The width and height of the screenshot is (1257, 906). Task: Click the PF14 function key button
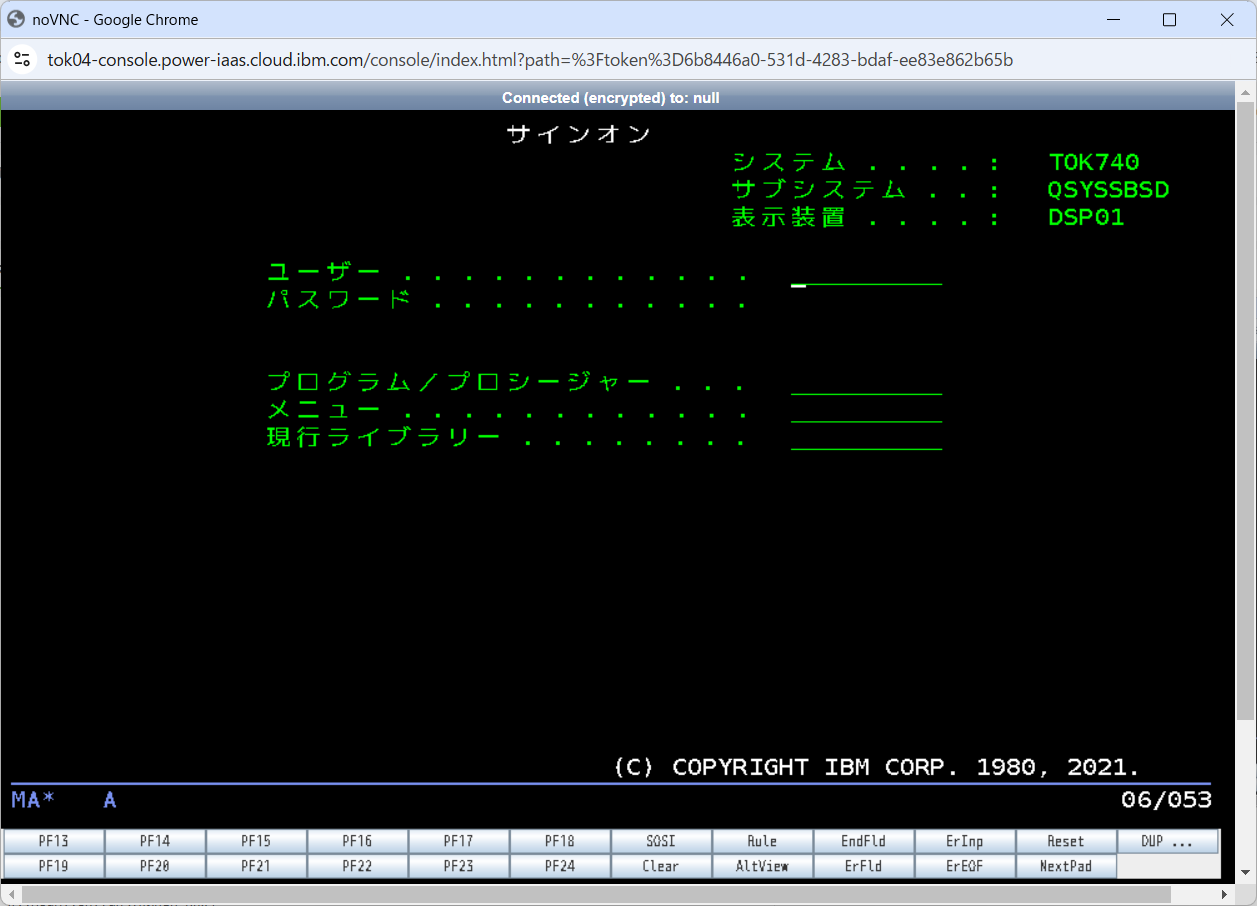pyautogui.click(x=155, y=841)
